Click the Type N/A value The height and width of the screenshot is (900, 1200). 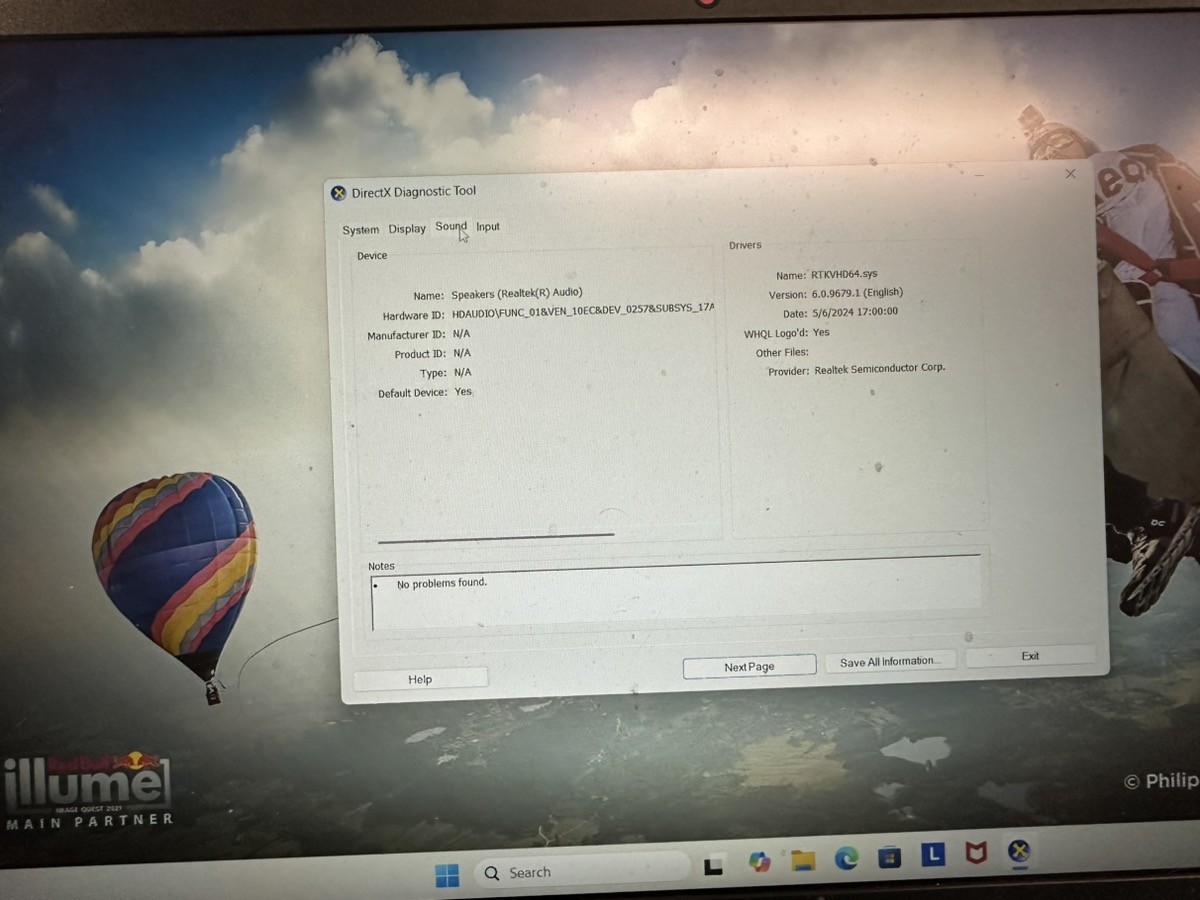tap(462, 372)
